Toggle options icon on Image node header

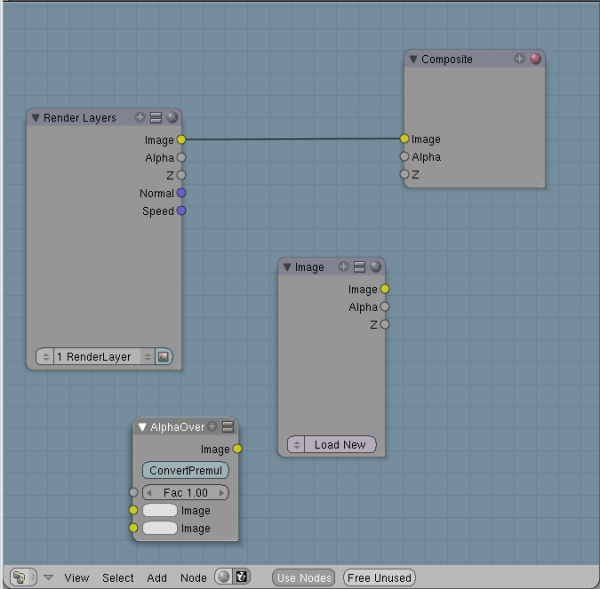point(359,267)
